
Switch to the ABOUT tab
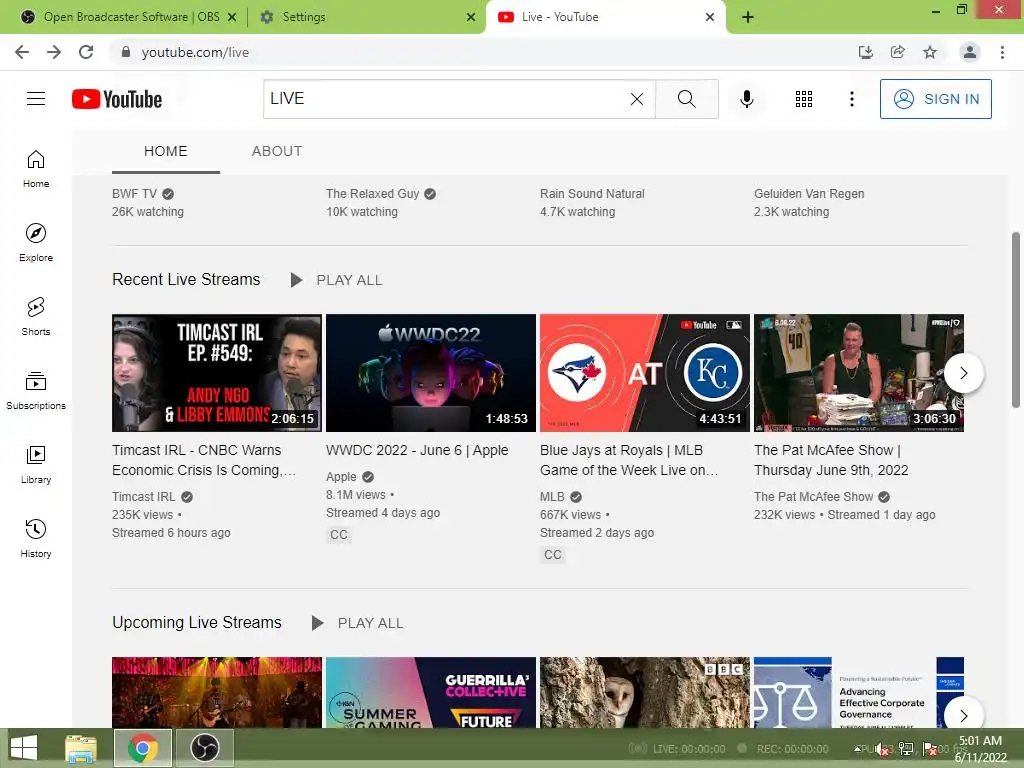pyautogui.click(x=277, y=152)
